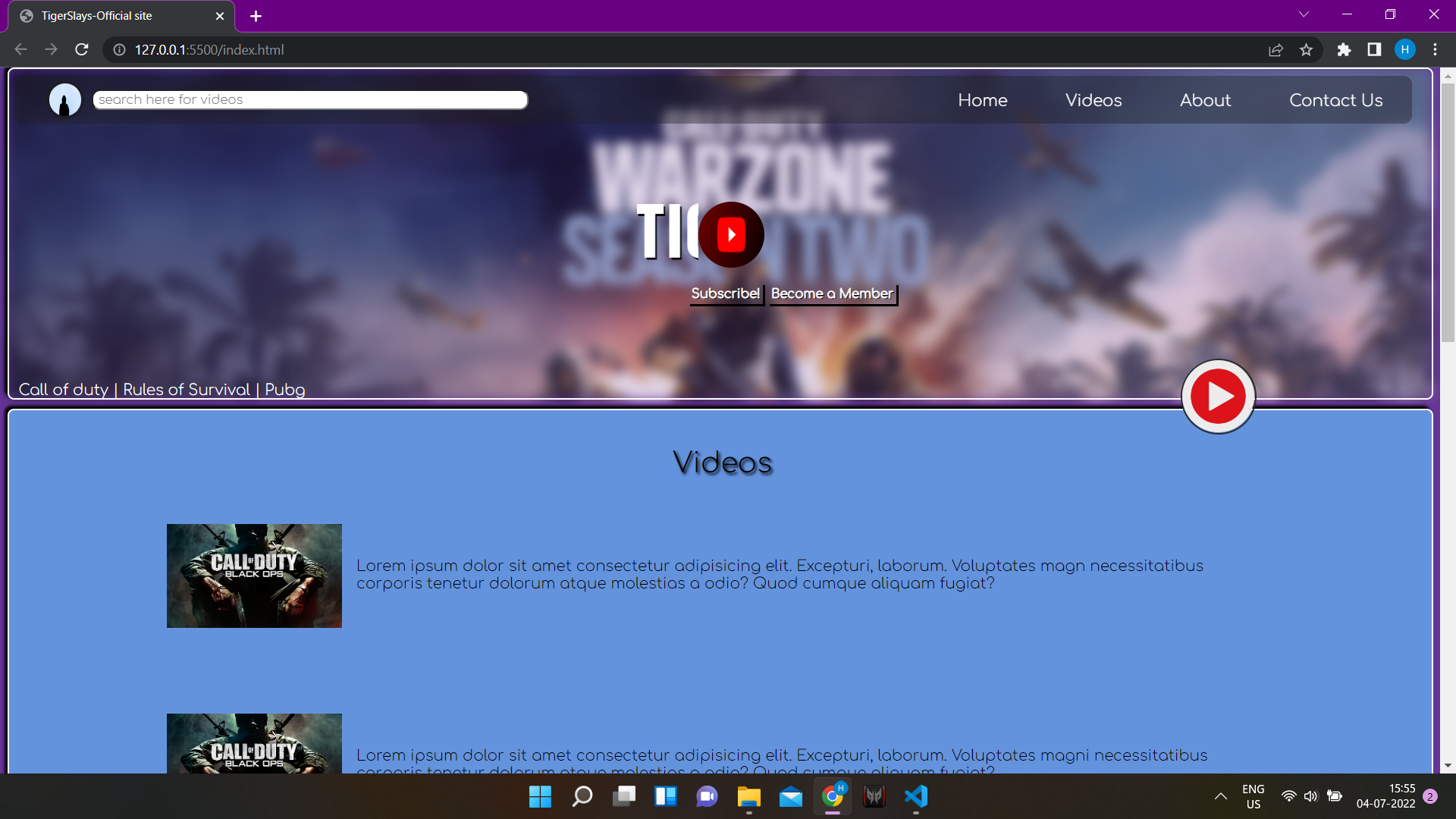Viewport: 1456px width, 819px height.
Task: Open the Home nav link
Action: (x=983, y=100)
